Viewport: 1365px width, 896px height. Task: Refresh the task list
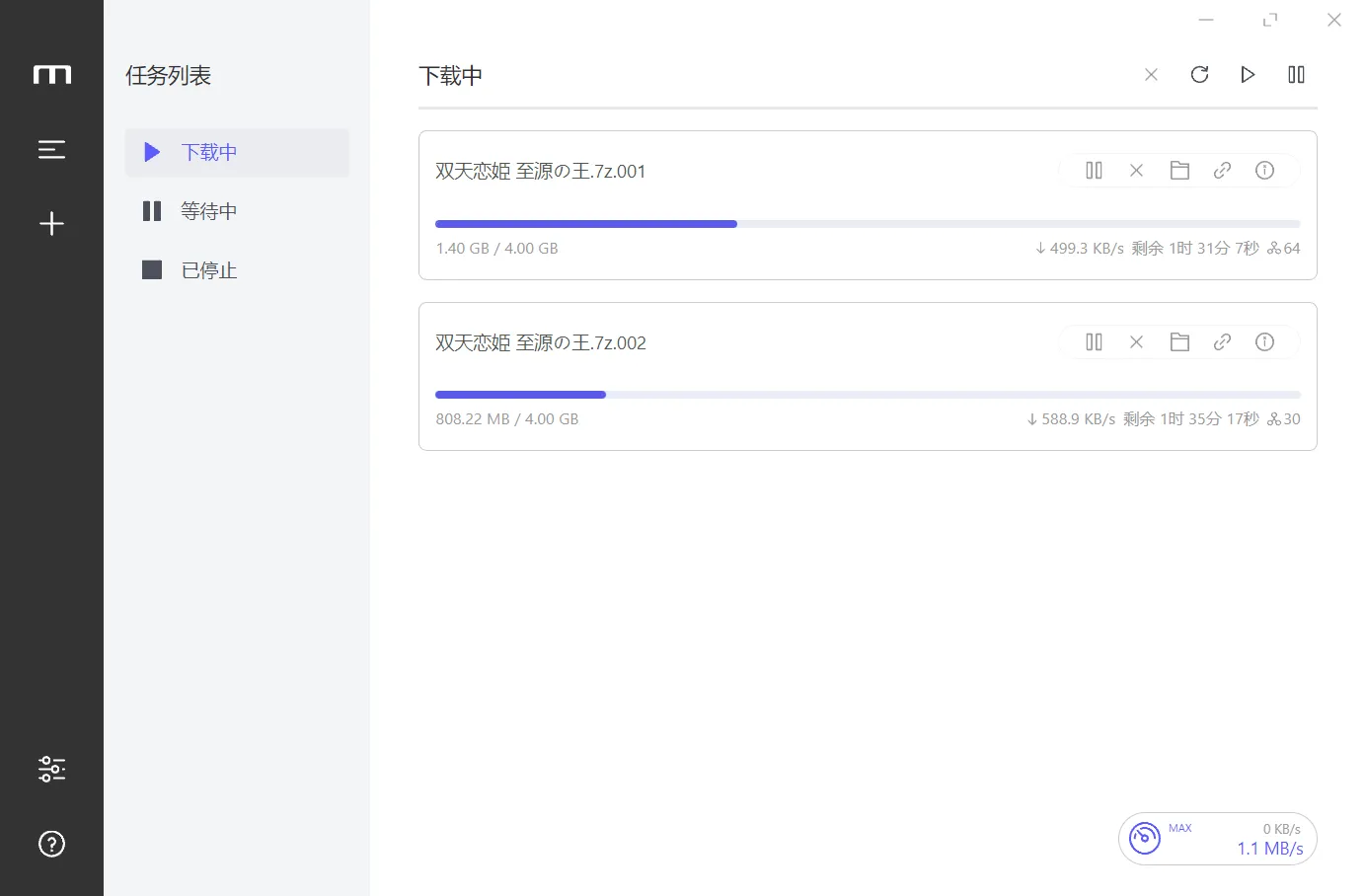point(1199,75)
